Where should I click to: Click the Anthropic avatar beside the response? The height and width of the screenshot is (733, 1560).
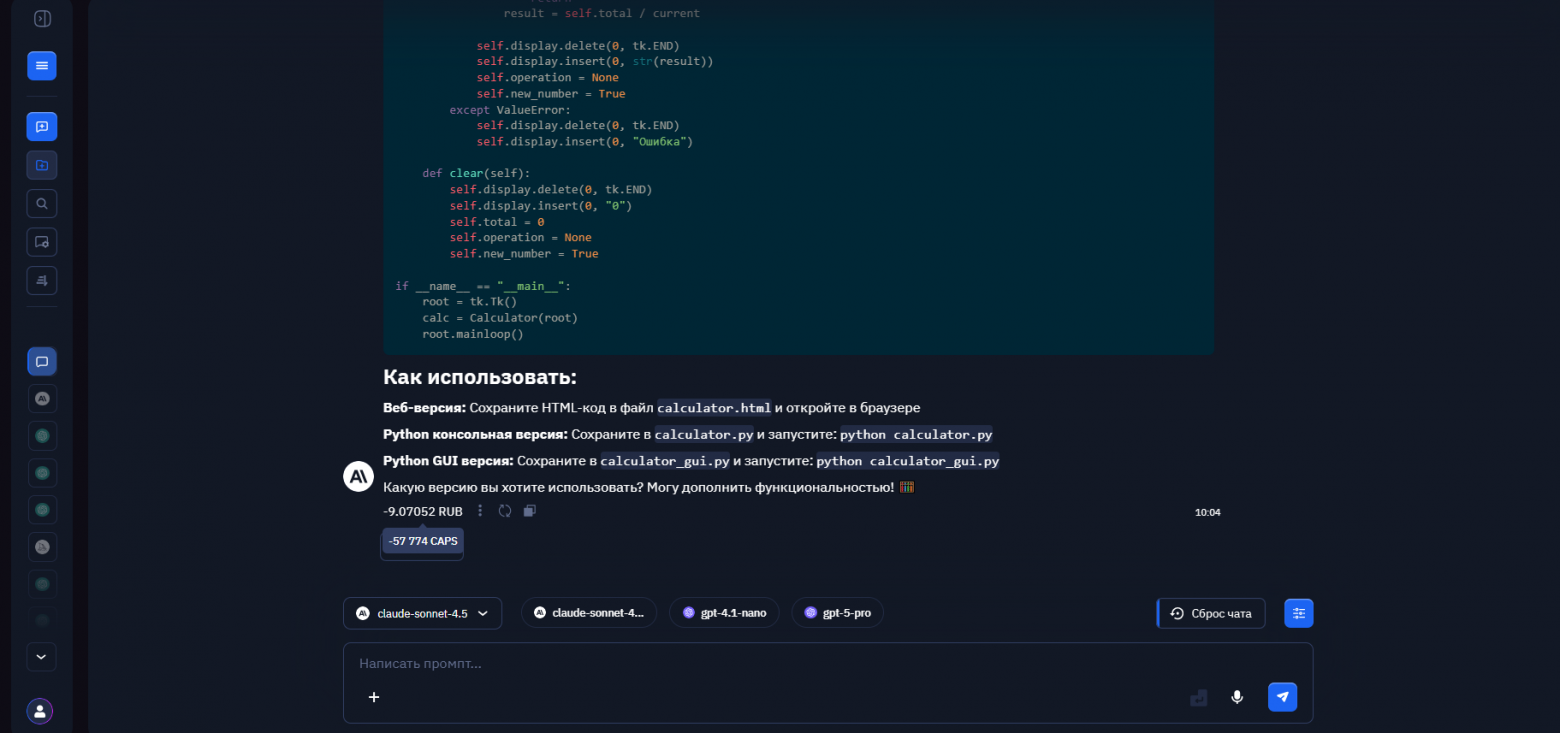[358, 477]
